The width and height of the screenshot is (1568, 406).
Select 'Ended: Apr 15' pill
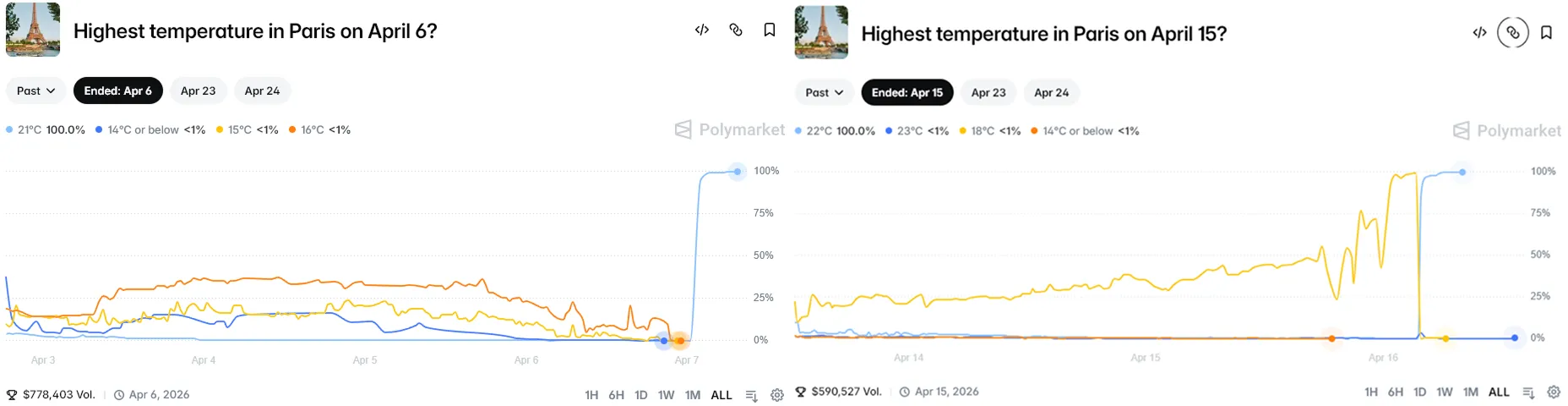tap(906, 93)
